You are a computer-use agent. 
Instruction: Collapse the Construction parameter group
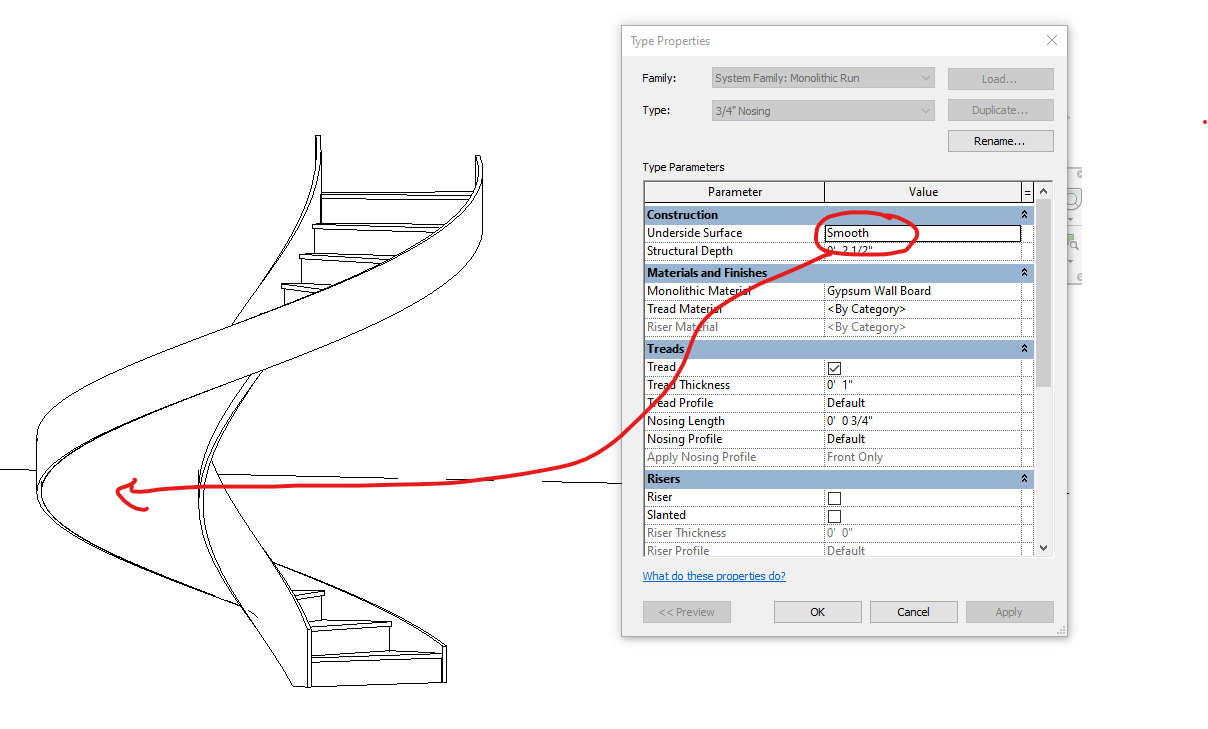pyautogui.click(x=1022, y=213)
